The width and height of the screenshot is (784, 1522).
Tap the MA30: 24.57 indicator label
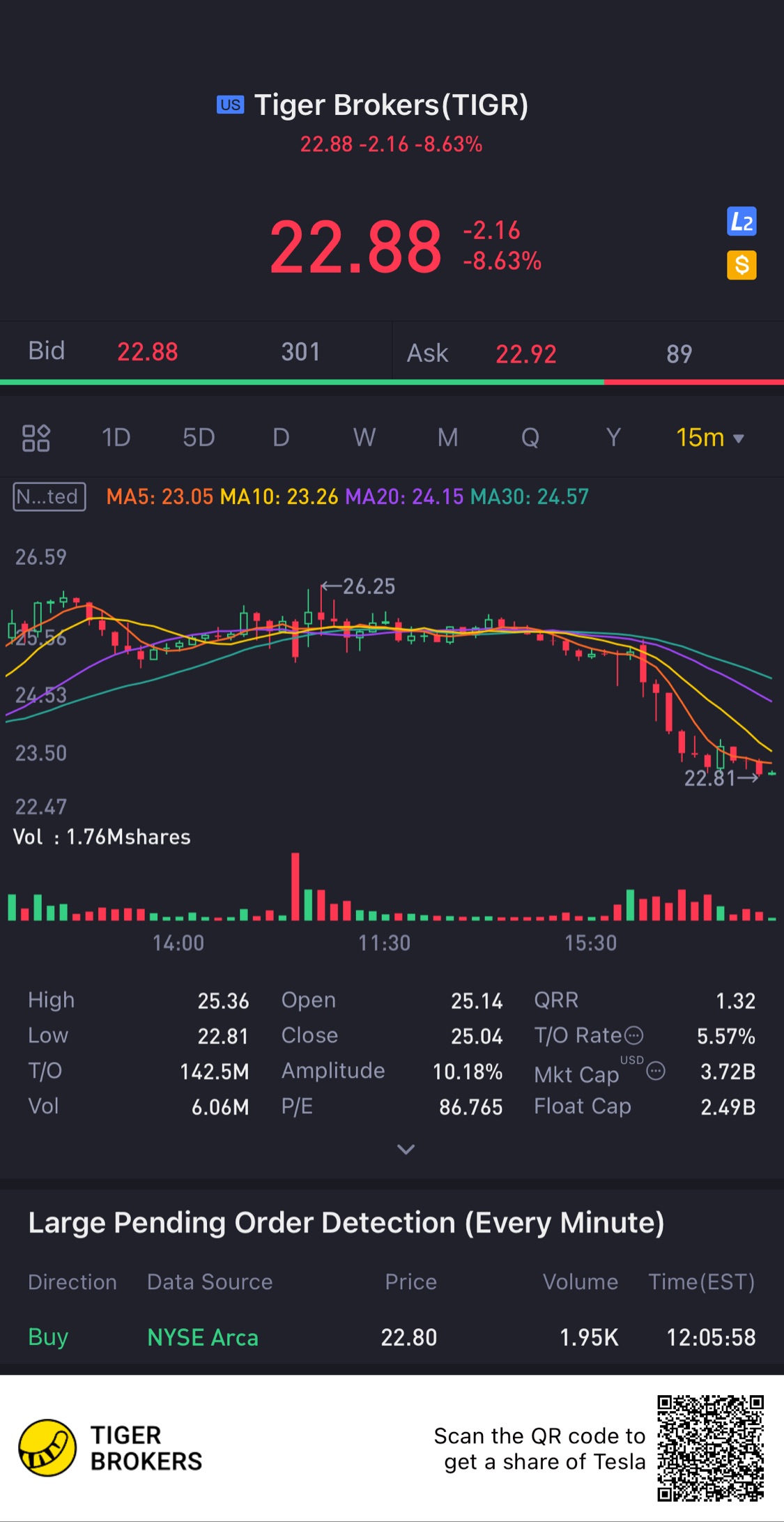coord(530,497)
